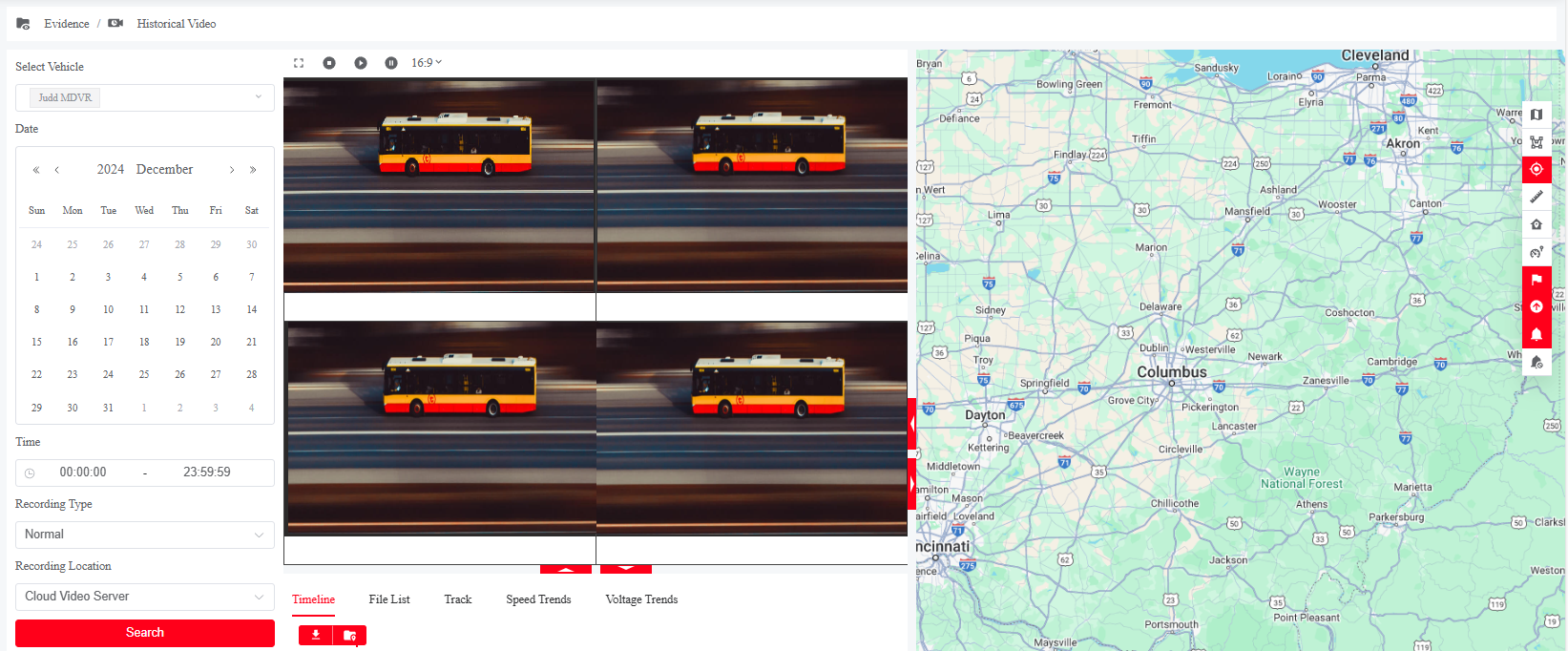Stop video playback
The image size is (1568, 651).
pos(329,63)
